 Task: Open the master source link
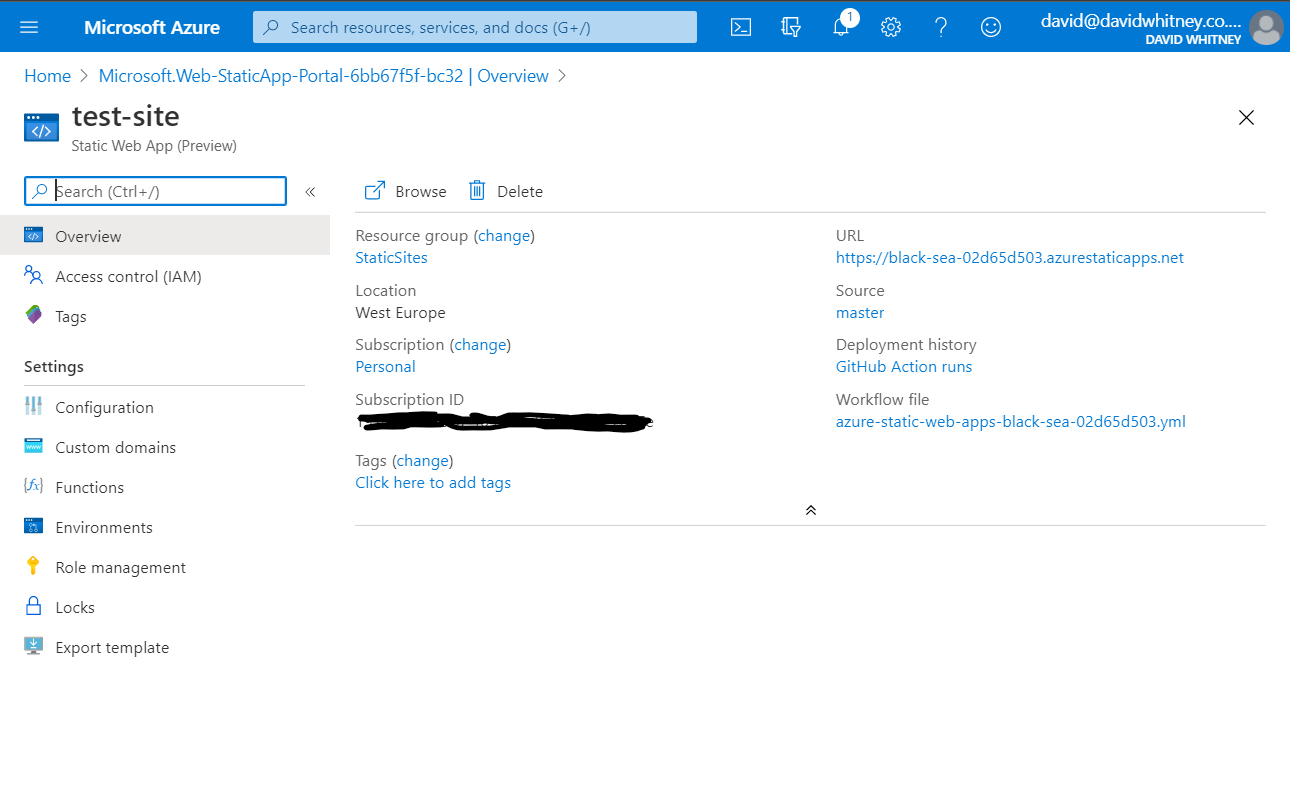tap(860, 313)
